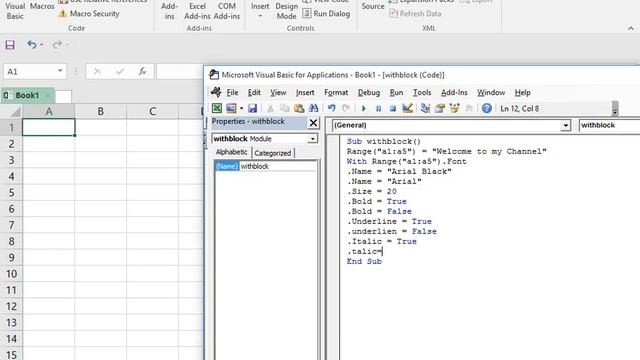
Task: Open the File menu in VBA editor
Action: [232, 93]
